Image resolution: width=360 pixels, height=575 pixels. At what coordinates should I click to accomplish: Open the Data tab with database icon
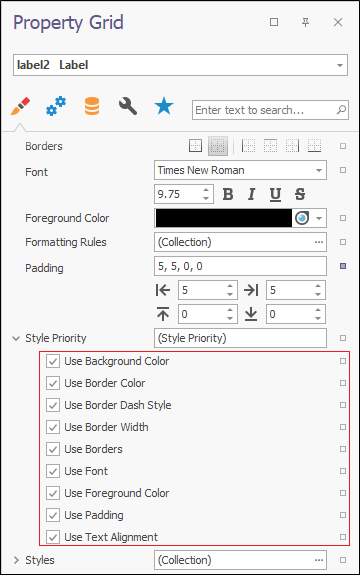click(x=92, y=106)
